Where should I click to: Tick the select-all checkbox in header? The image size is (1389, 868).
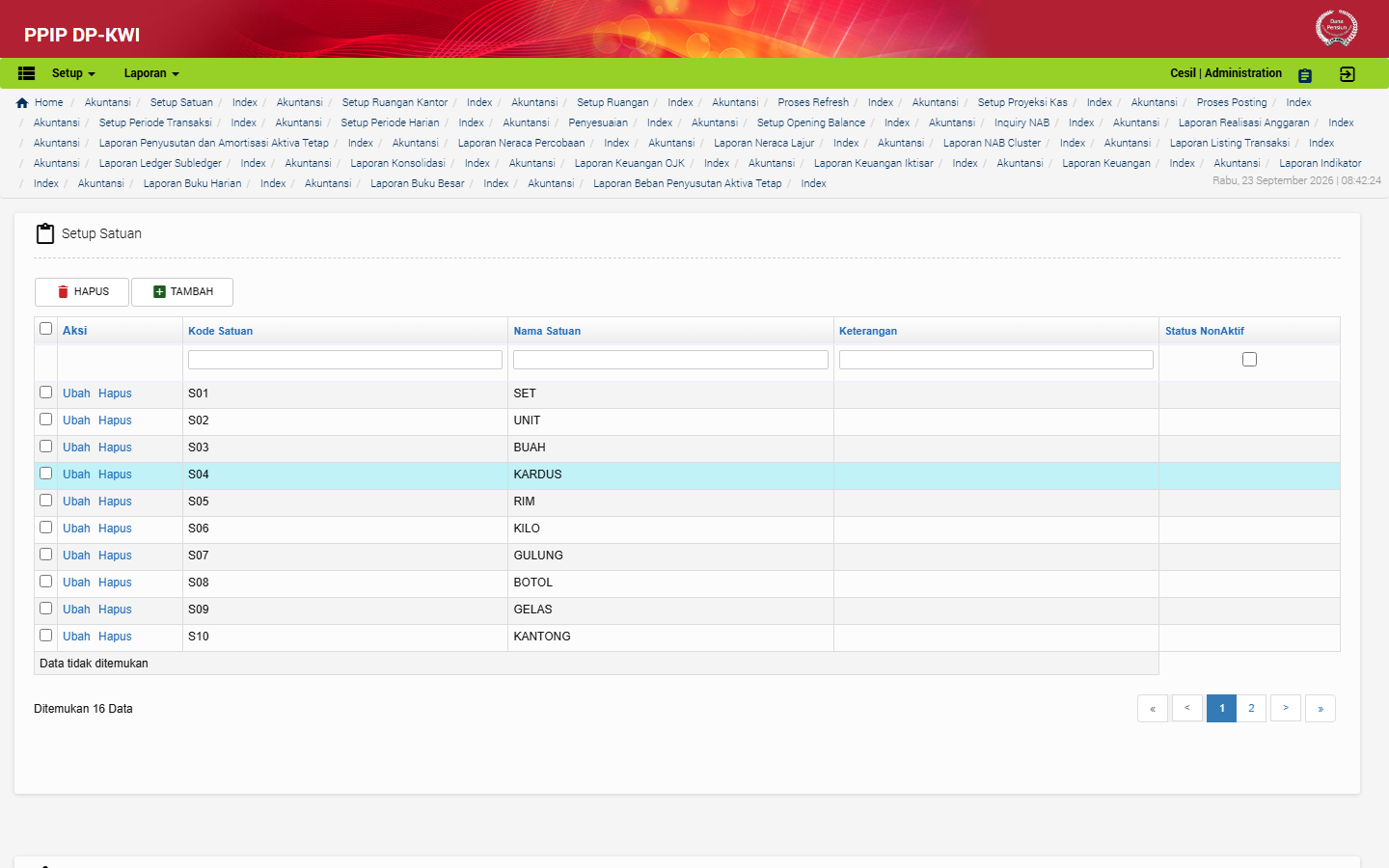pyautogui.click(x=45, y=329)
